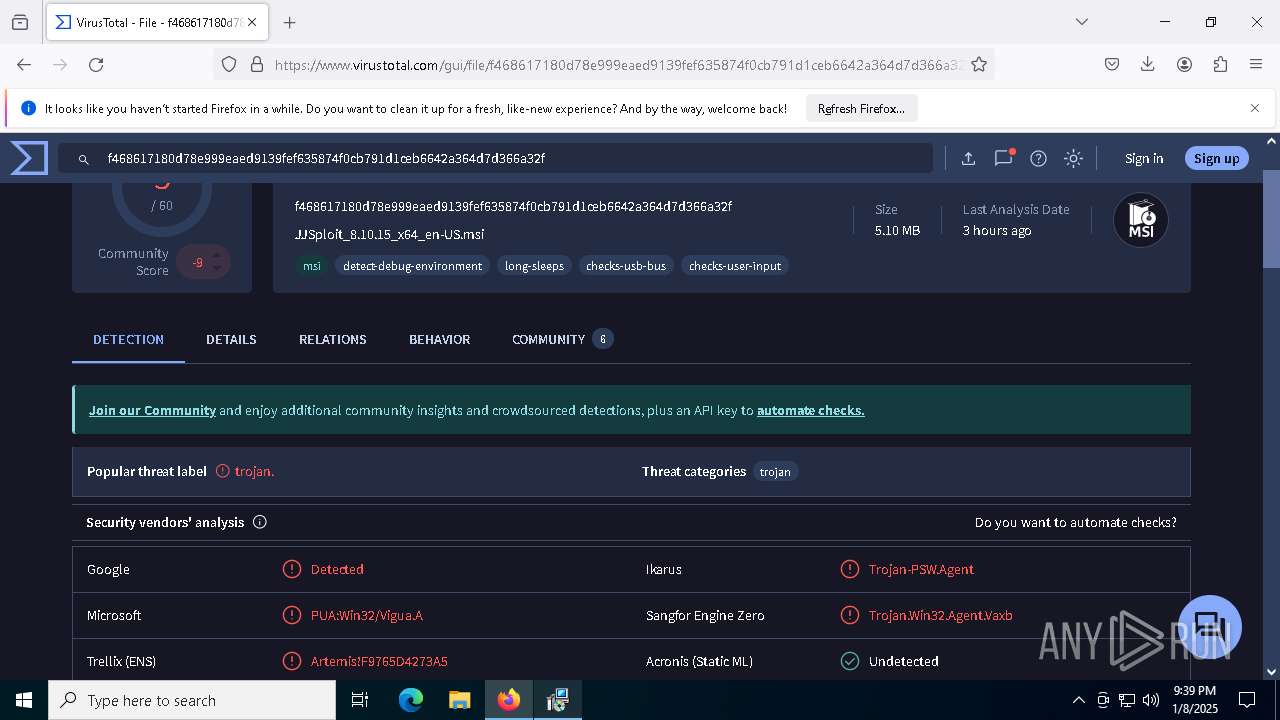This screenshot has height=720, width=1280.
Task: Click the Sangfor Trojan.Win32.Agent.Vaxb result
Action: [x=940, y=615]
